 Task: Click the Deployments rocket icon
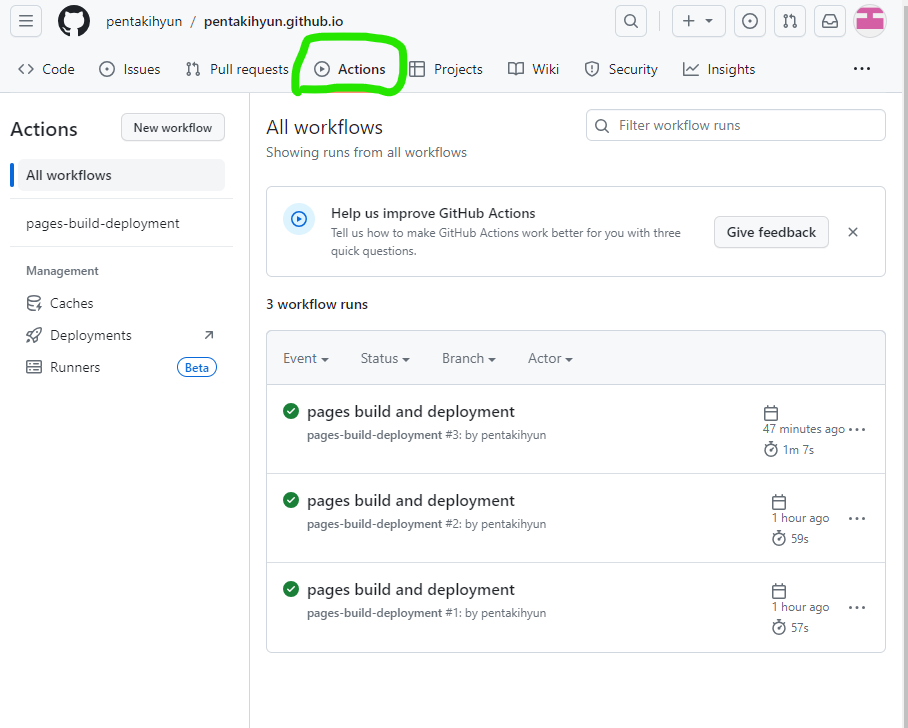pyautogui.click(x=34, y=335)
